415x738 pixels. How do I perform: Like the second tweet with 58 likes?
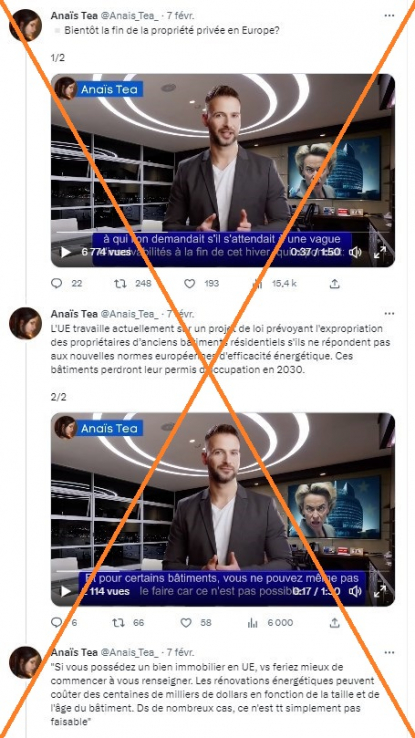[186, 623]
